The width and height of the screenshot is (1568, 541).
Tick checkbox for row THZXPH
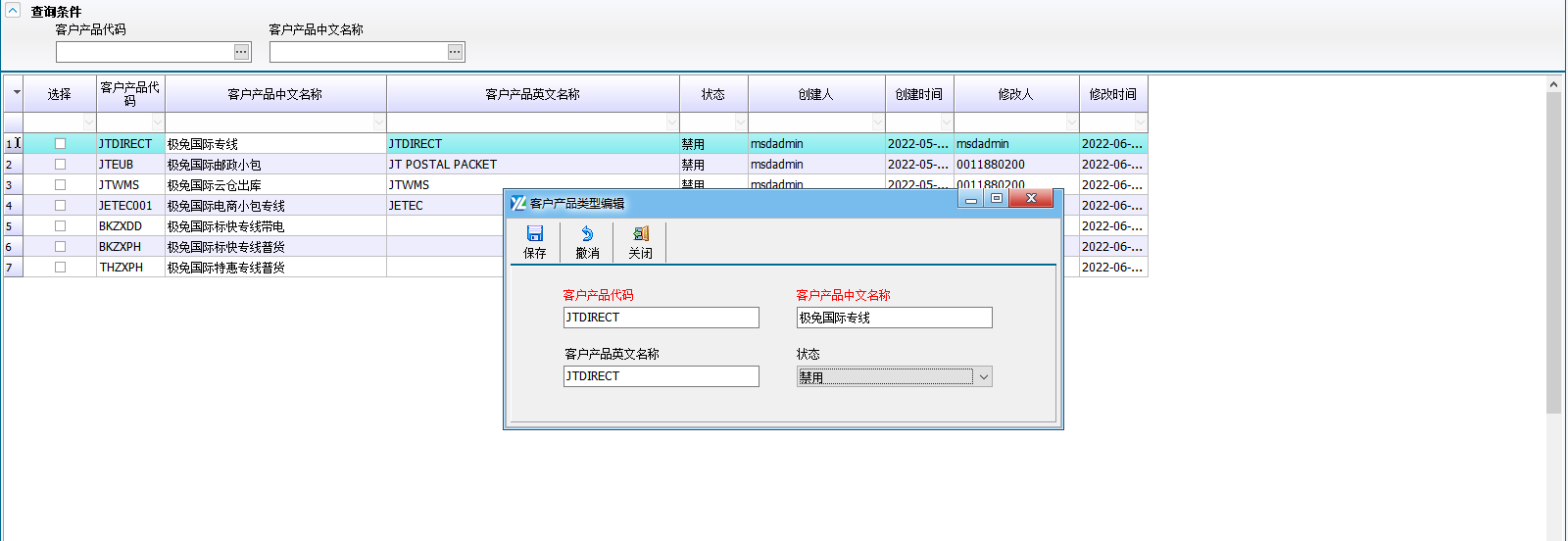click(x=60, y=267)
